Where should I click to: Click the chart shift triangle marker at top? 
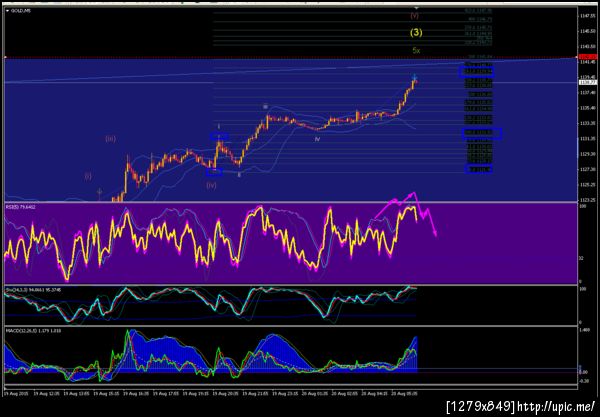point(416,8)
